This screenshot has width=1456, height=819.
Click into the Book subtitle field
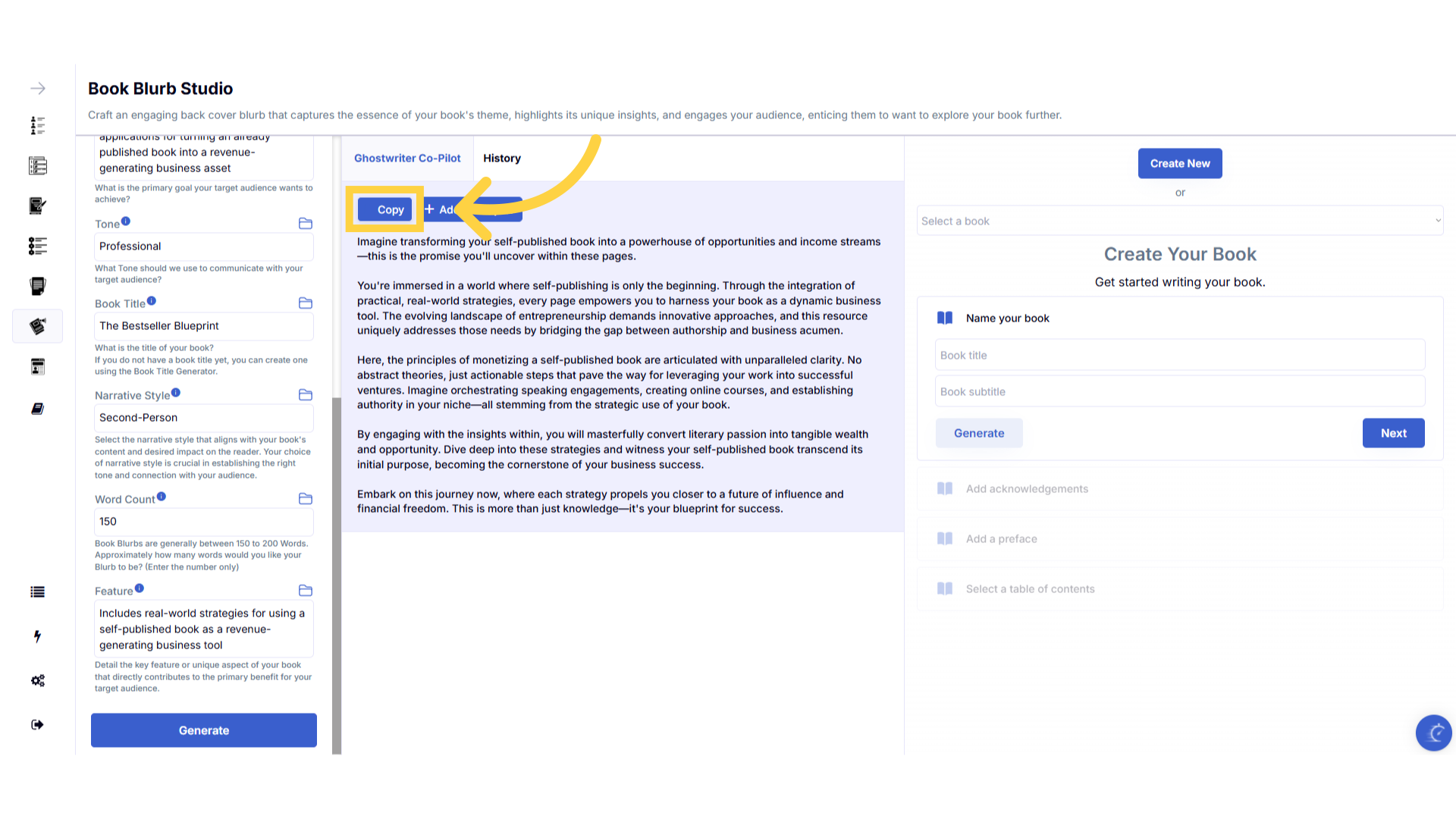click(1179, 392)
